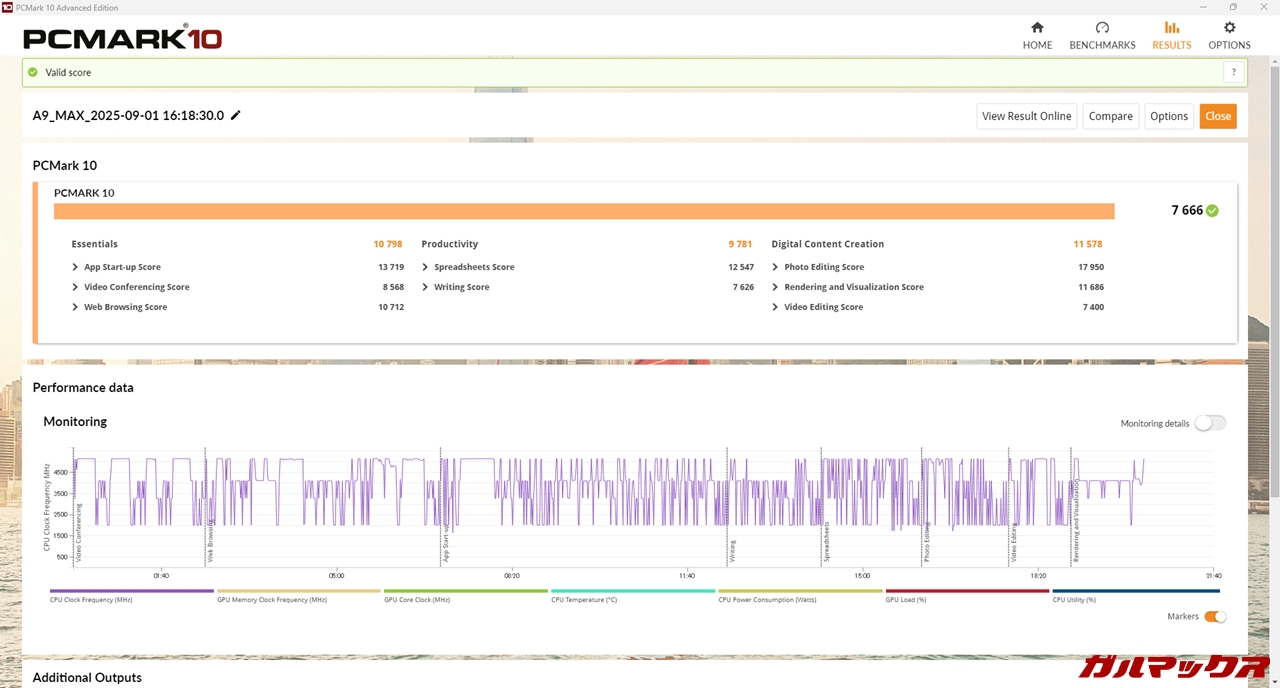Click the PCMark 10 logo
1280x688 pixels.
pyautogui.click(x=122, y=38)
